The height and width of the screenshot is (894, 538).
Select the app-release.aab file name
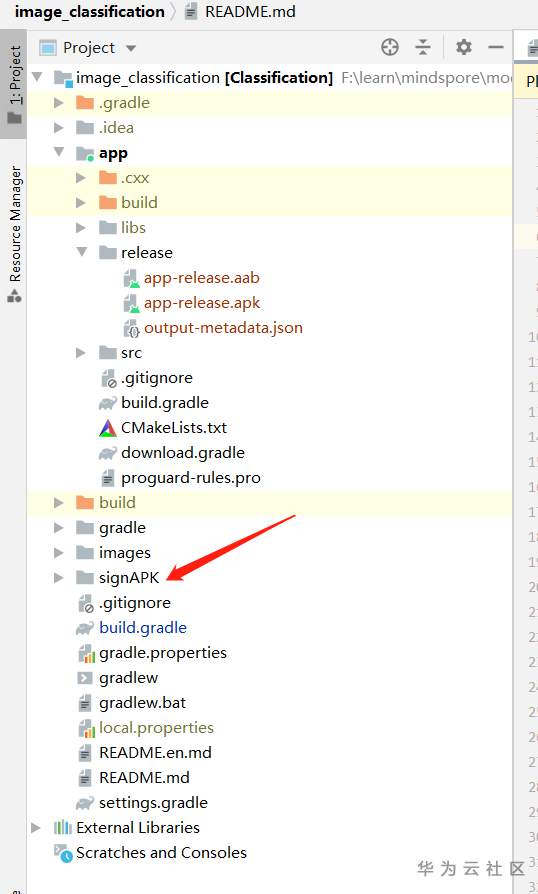pos(202,278)
